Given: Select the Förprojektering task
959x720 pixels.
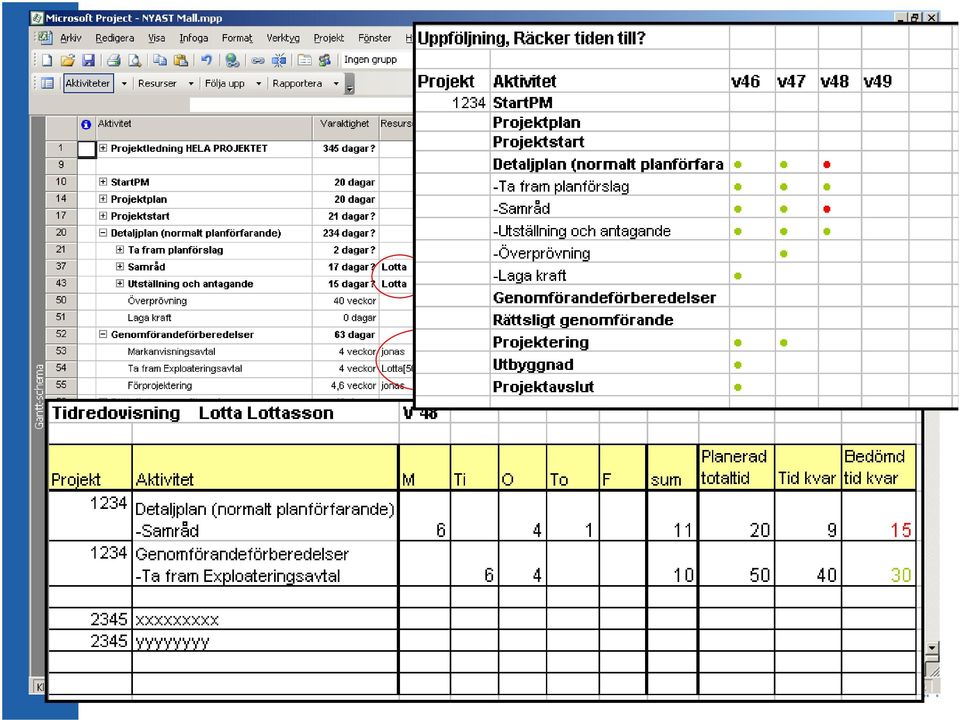Looking at the screenshot, I should pyautogui.click(x=160, y=385).
